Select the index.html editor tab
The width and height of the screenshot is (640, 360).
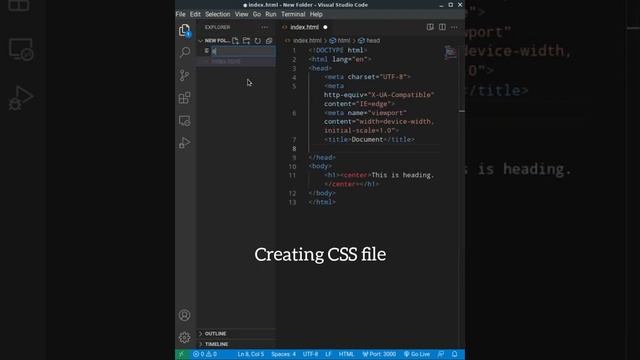304,27
